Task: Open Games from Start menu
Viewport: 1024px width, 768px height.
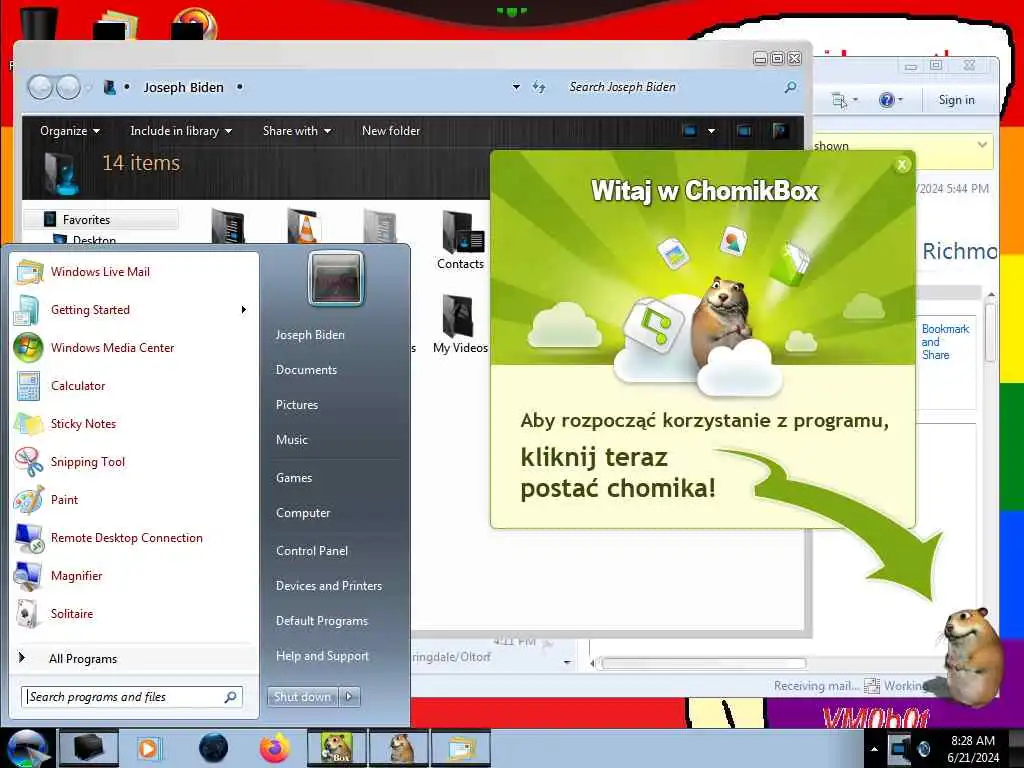Action: 293,477
